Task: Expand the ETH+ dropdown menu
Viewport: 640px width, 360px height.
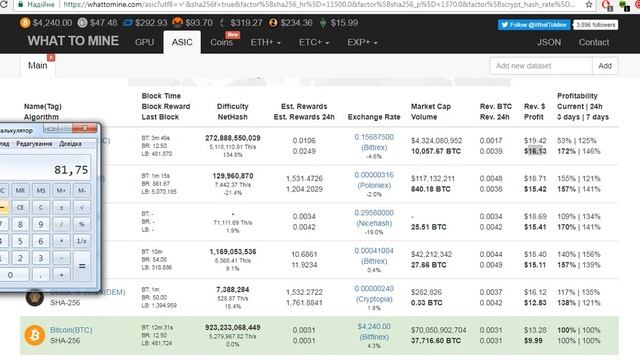Action: (266, 42)
